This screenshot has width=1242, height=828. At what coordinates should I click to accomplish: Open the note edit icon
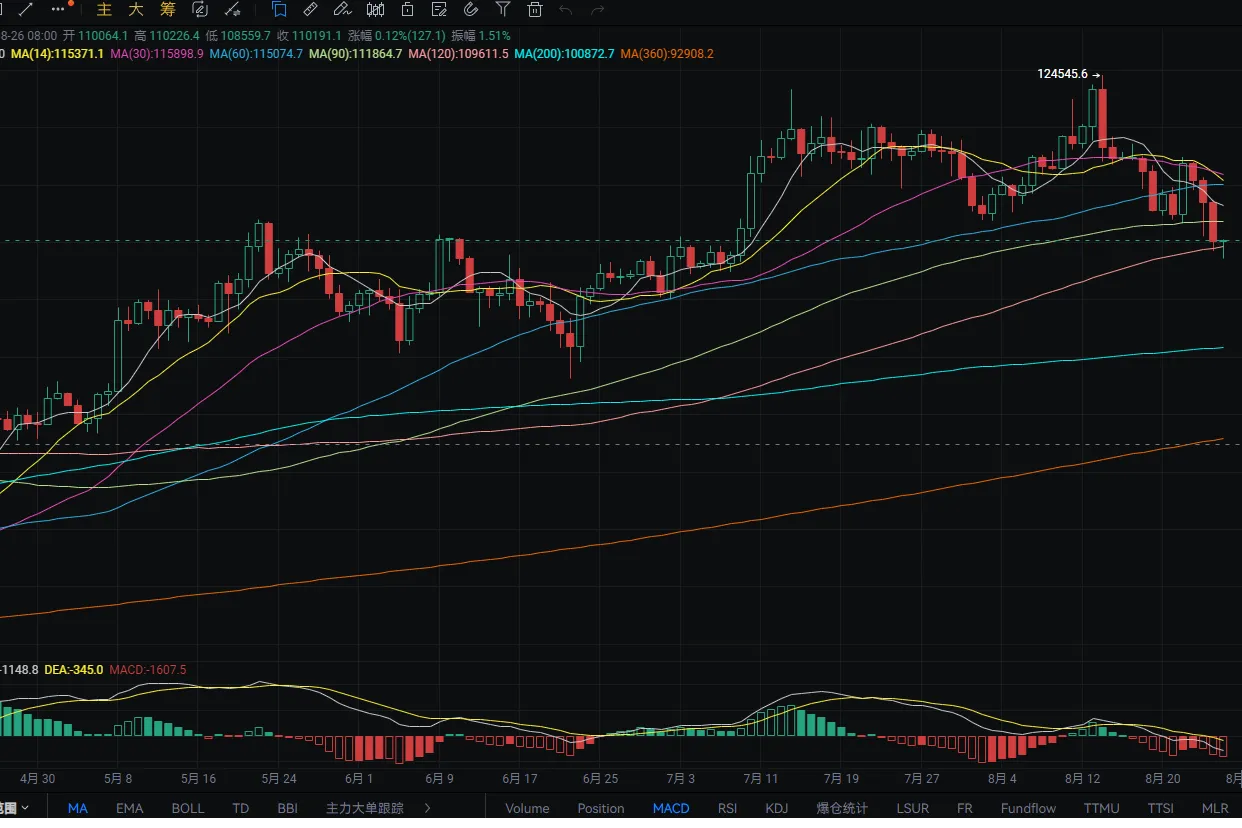pyautogui.click(x=439, y=10)
